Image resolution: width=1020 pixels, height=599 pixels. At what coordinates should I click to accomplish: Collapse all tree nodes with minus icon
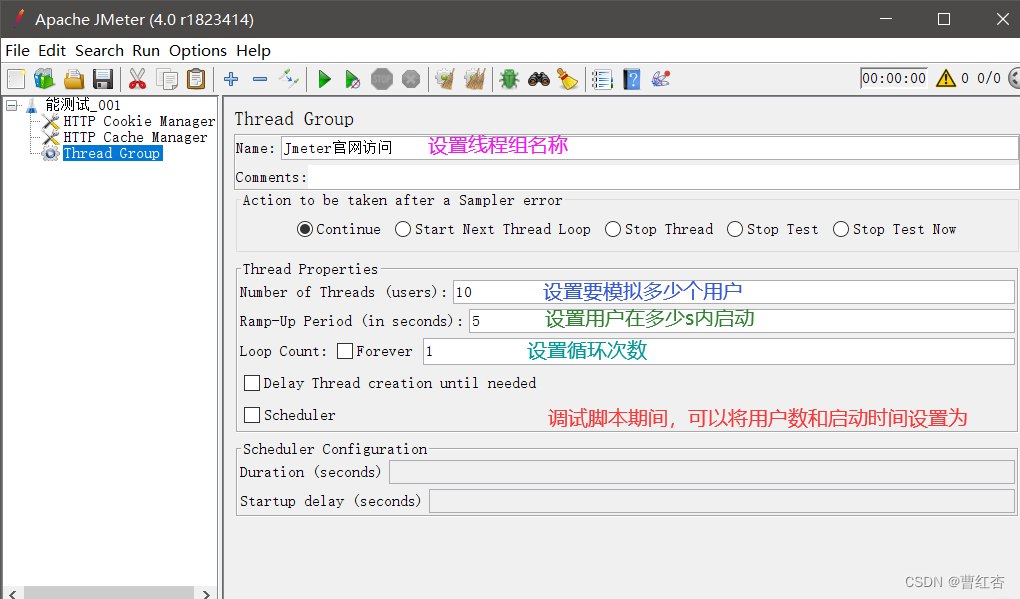pyautogui.click(x=260, y=79)
